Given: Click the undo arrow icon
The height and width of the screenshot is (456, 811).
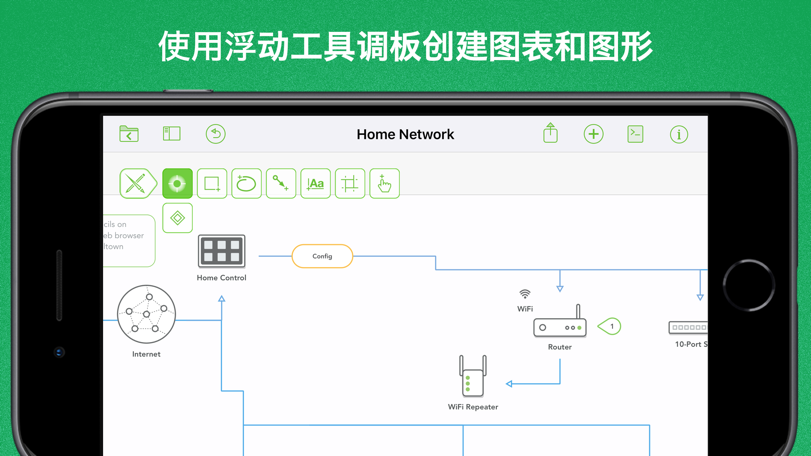Looking at the screenshot, I should pos(215,134).
